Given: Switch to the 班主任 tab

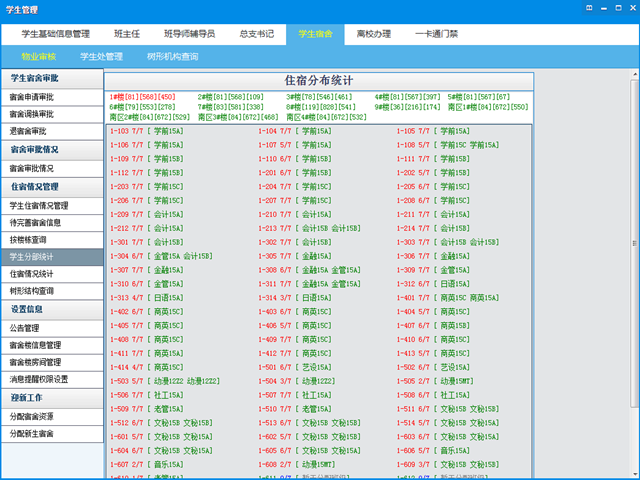Looking at the screenshot, I should (133, 33).
